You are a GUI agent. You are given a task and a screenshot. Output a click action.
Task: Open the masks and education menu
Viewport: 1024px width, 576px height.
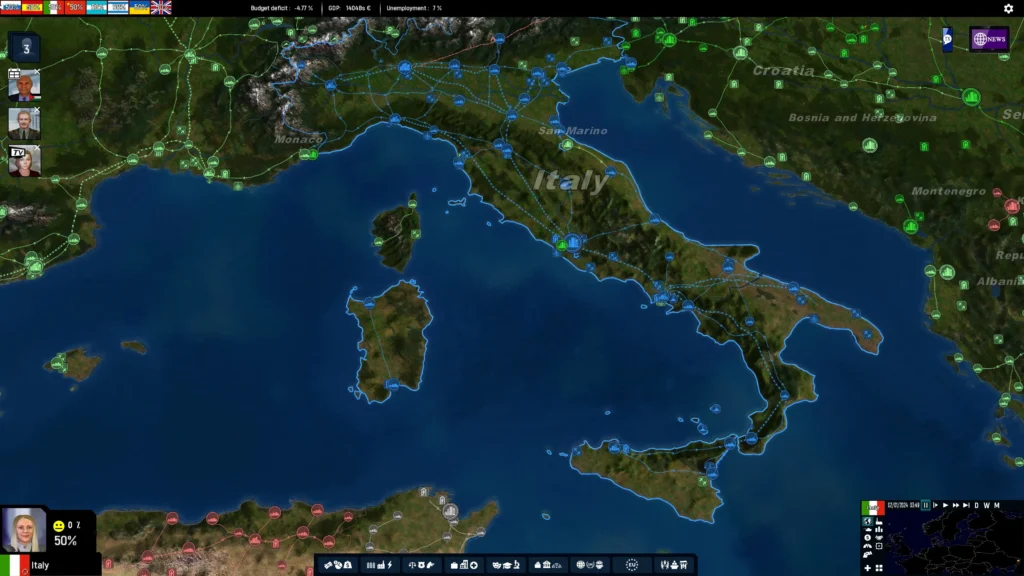pos(505,565)
